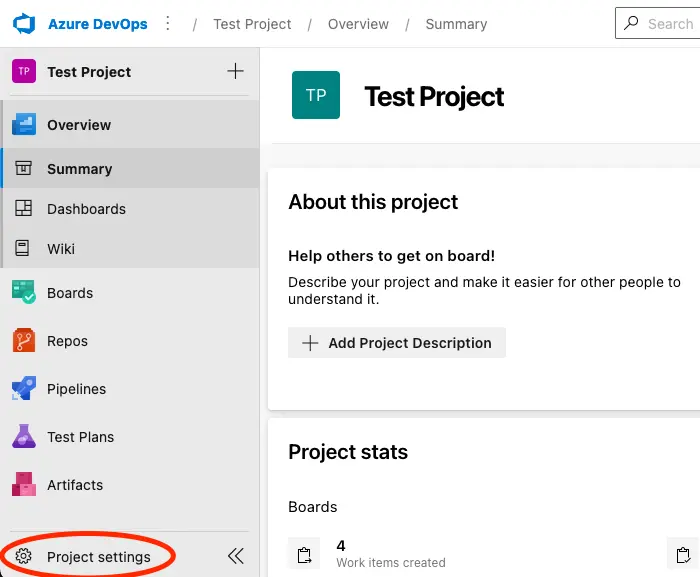700x577 pixels.
Task: Select Summary in the sidebar
Action: (130, 168)
